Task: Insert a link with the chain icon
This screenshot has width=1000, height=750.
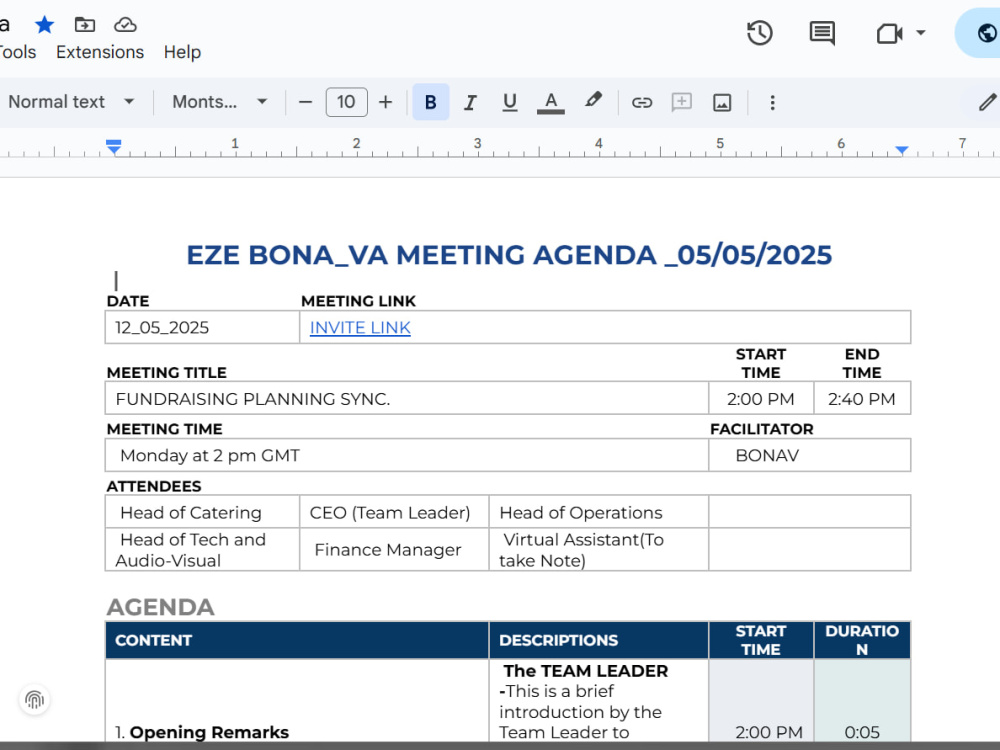Action: [x=642, y=102]
